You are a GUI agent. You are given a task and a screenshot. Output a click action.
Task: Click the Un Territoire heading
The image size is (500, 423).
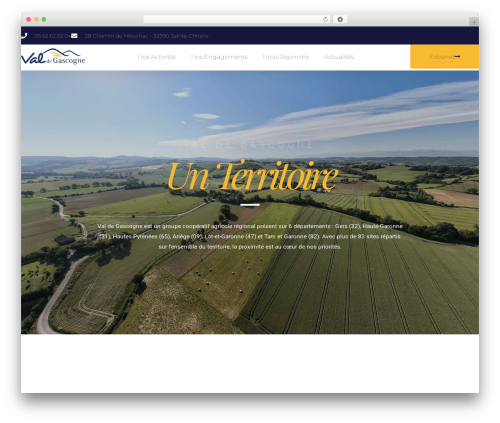coord(252,176)
